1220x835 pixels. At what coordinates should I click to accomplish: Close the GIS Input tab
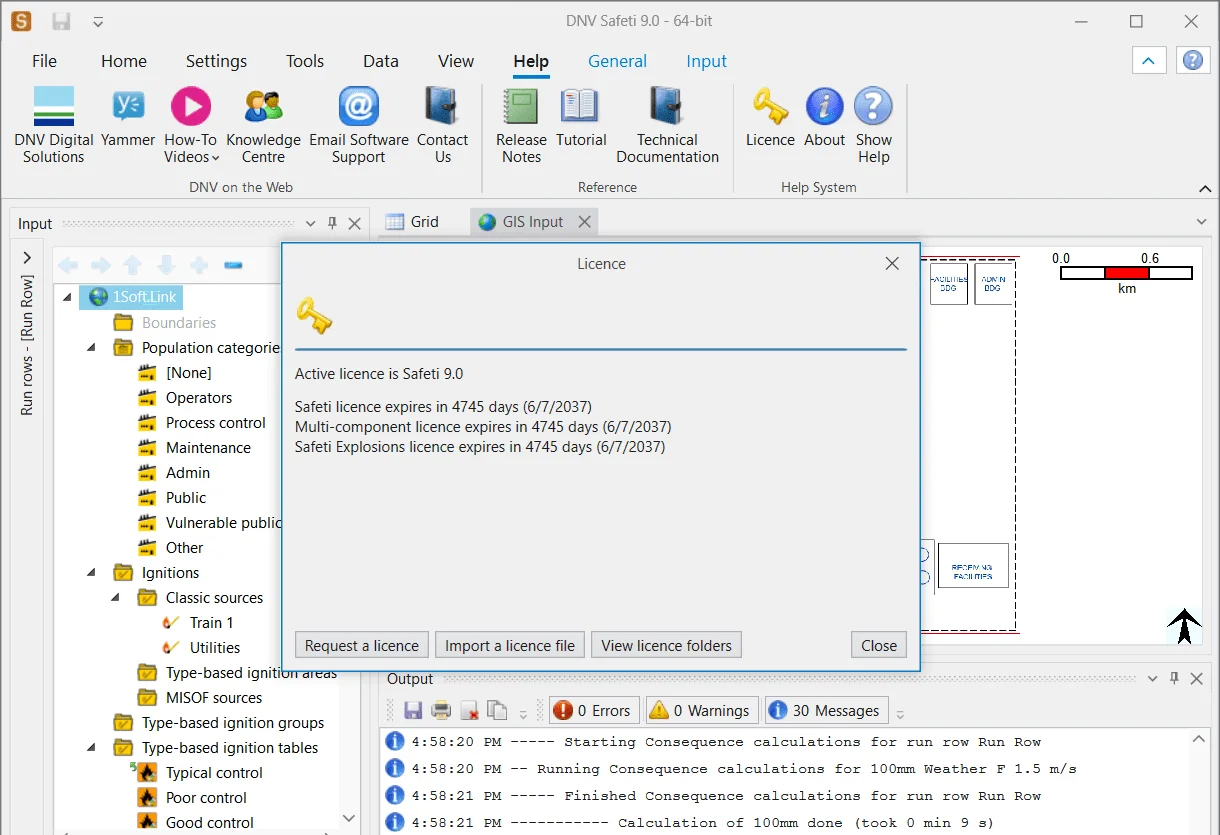(585, 222)
